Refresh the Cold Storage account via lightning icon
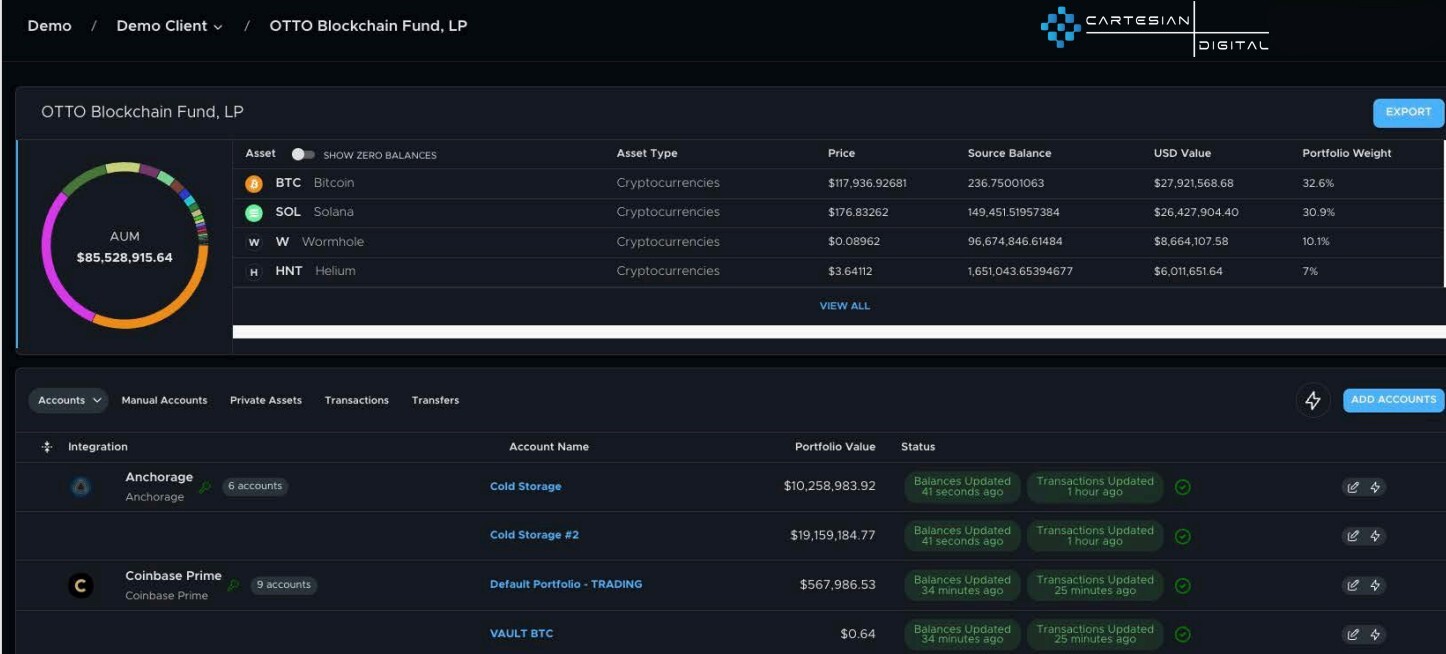The image size is (1446, 654). click(x=1375, y=487)
